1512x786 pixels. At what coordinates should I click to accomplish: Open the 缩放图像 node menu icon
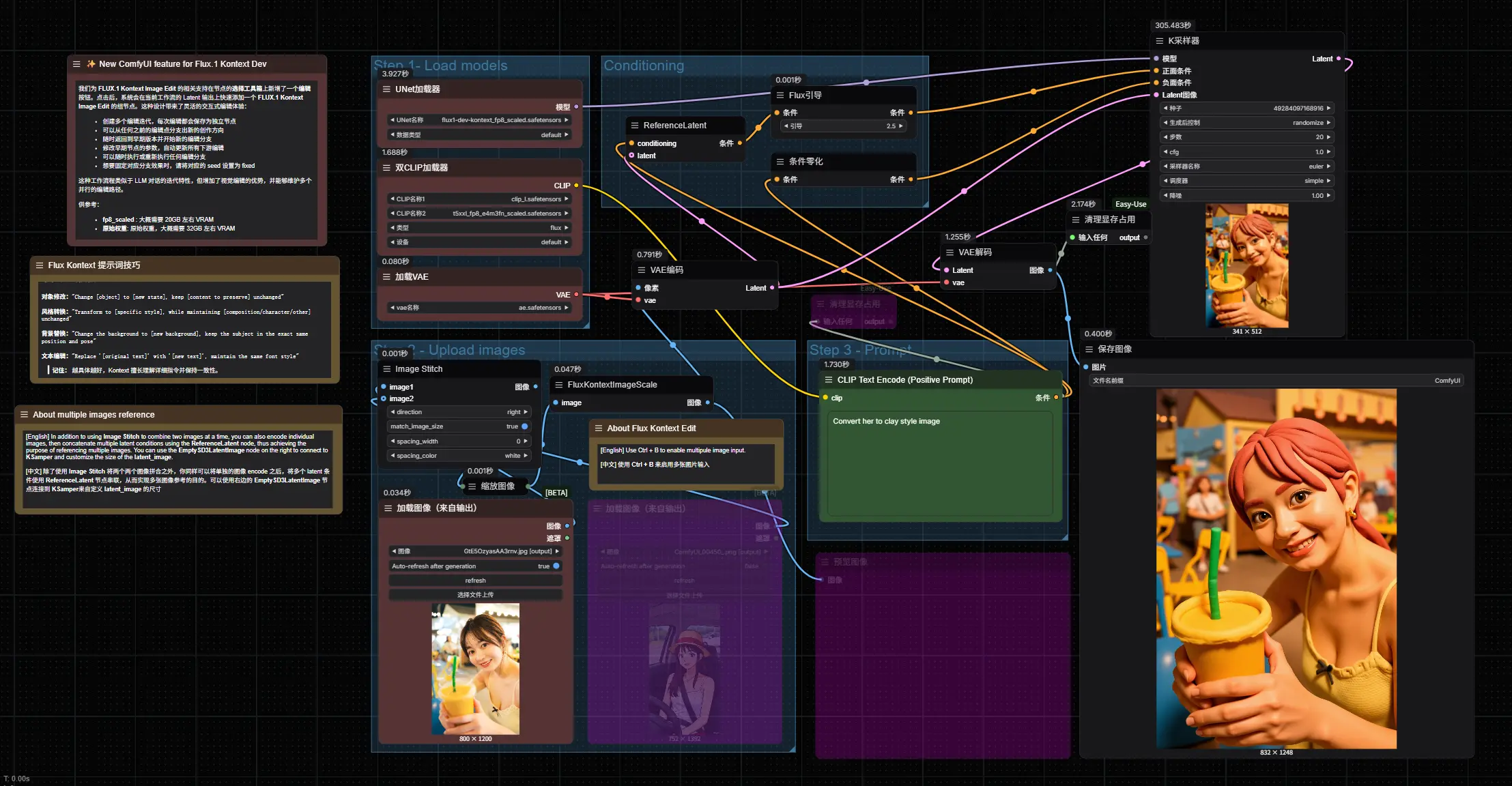click(472, 486)
